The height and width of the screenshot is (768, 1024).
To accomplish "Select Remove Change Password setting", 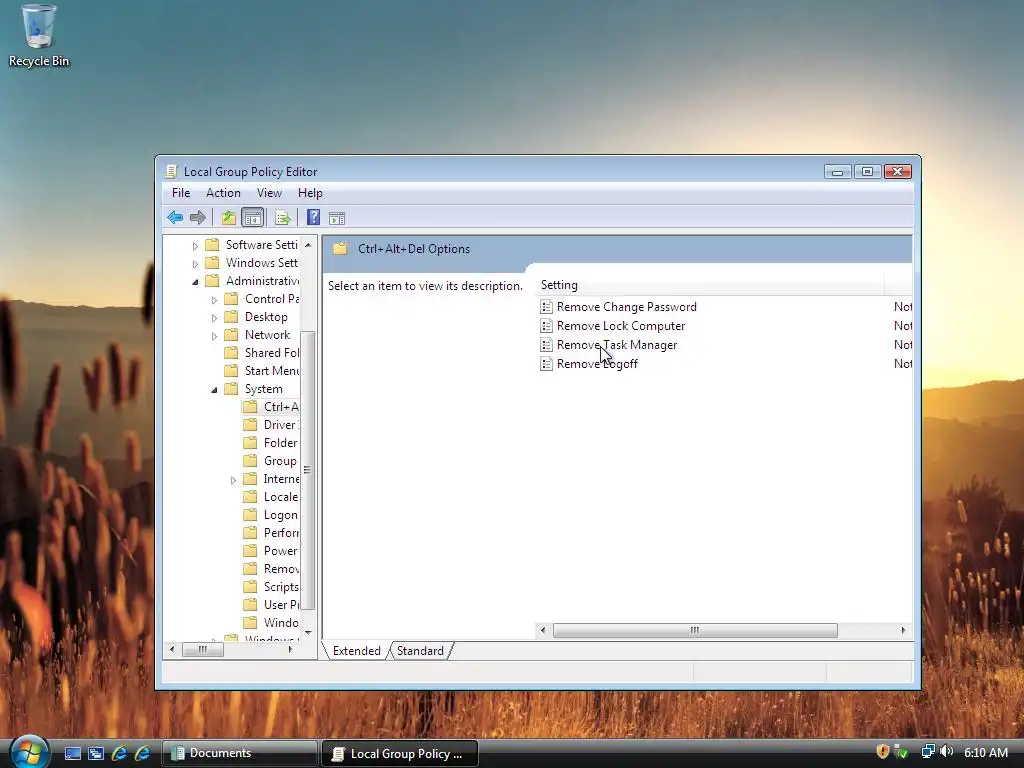I will pos(626,307).
